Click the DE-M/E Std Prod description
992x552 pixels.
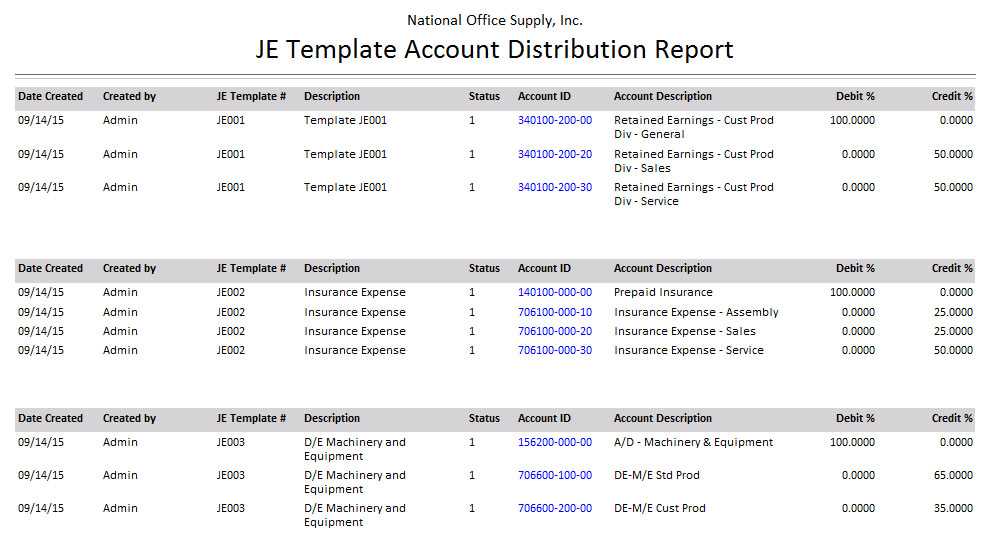[656, 475]
